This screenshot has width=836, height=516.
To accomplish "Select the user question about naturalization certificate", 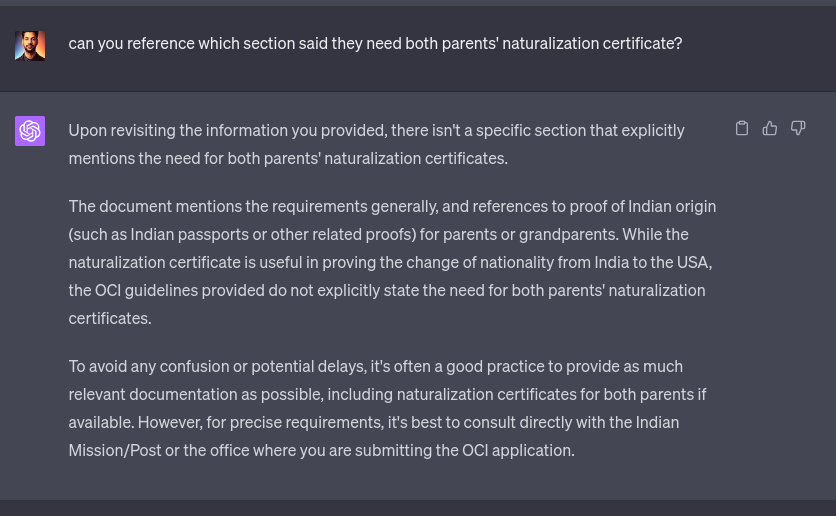I will 375,43.
